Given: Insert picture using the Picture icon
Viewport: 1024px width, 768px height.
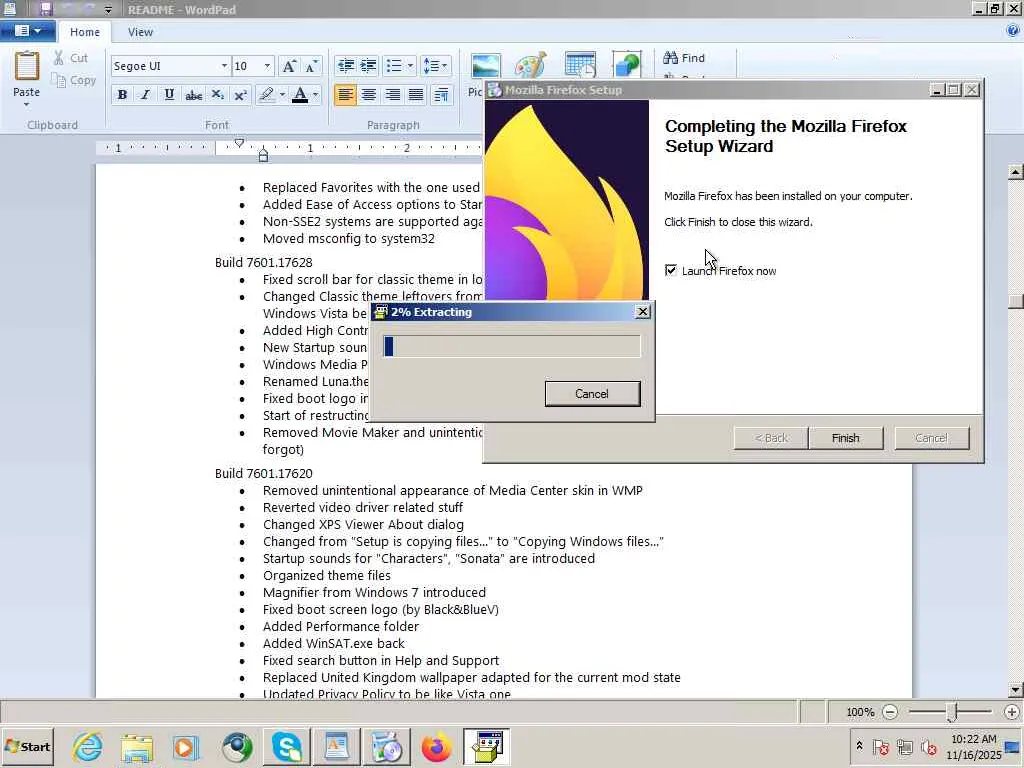Looking at the screenshot, I should pos(485,66).
